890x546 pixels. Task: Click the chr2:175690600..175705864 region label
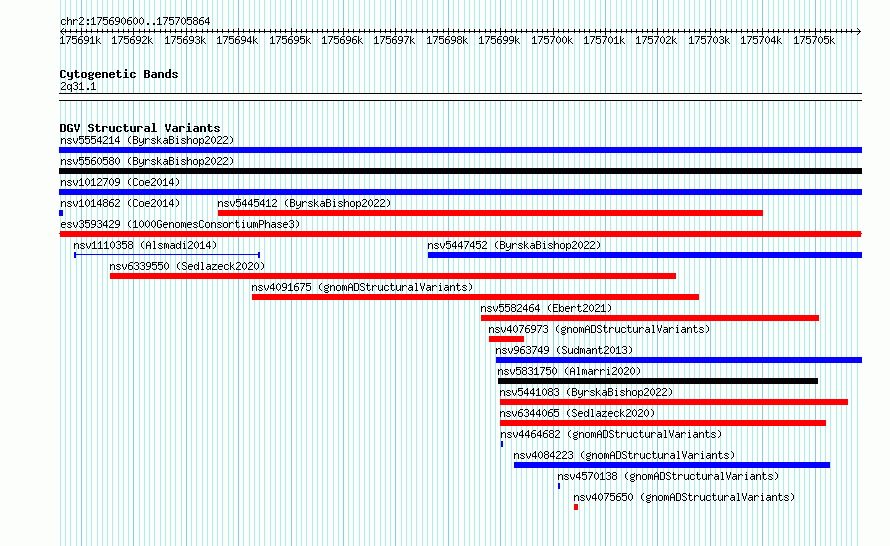coord(135,21)
